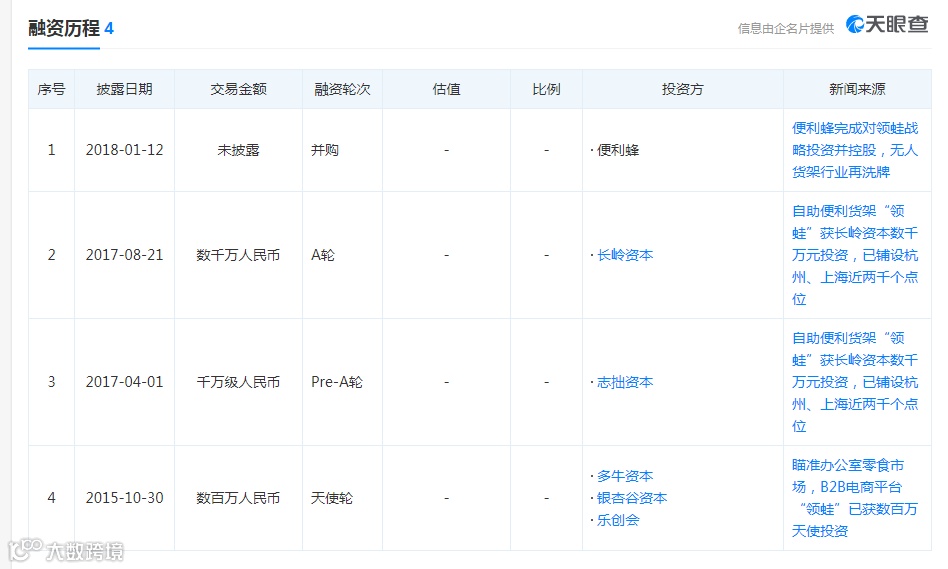Select date cell 2017-04-01

coord(125,382)
